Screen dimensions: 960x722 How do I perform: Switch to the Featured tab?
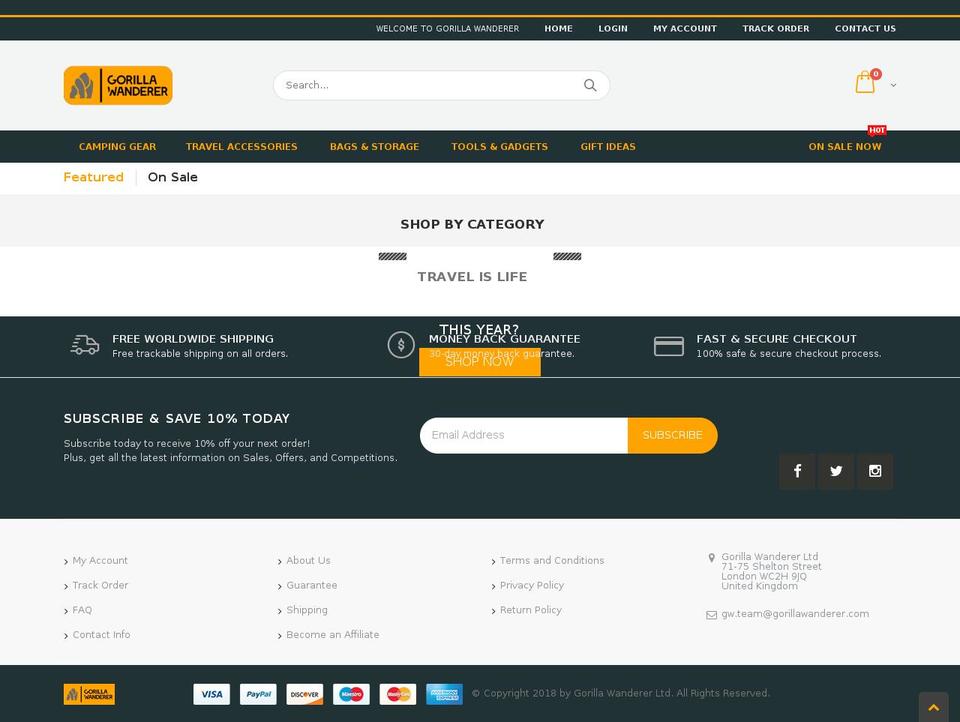(94, 177)
